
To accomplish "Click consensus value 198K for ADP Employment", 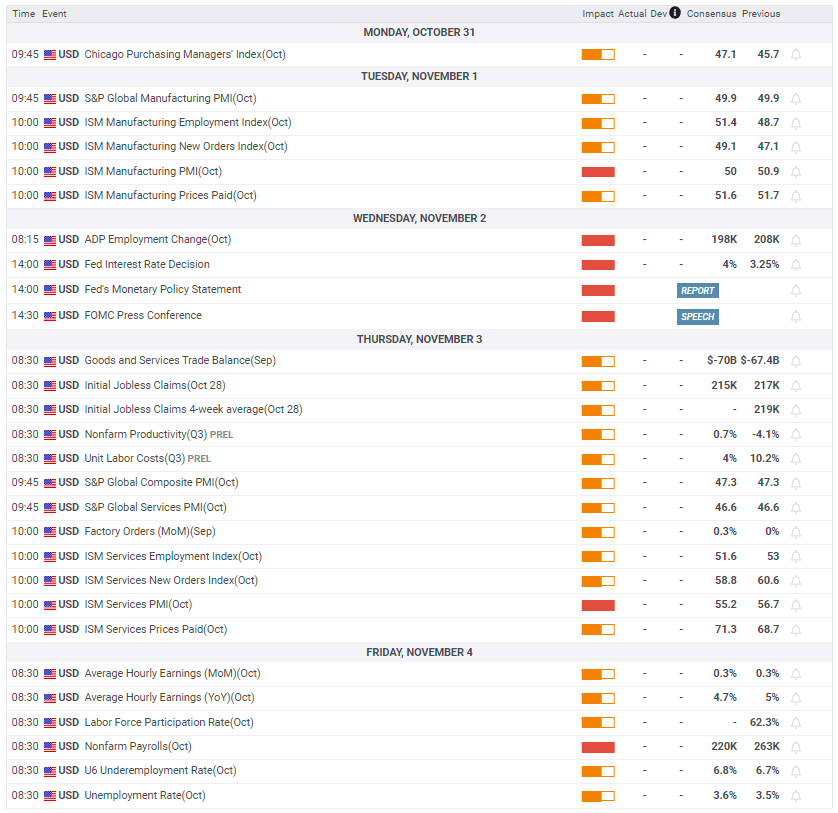I will pyautogui.click(x=724, y=239).
